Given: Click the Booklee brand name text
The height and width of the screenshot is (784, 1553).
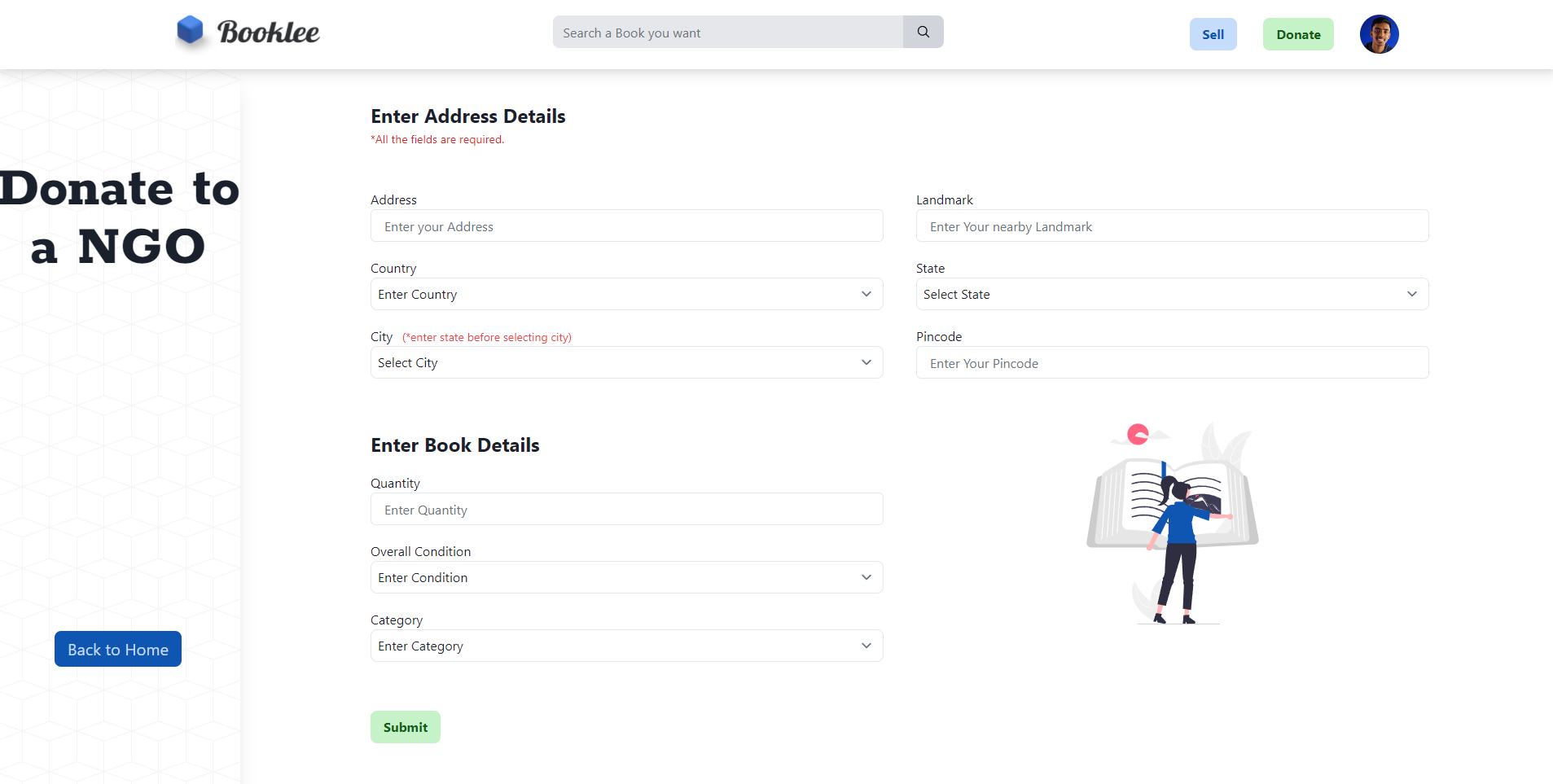Looking at the screenshot, I should (268, 33).
